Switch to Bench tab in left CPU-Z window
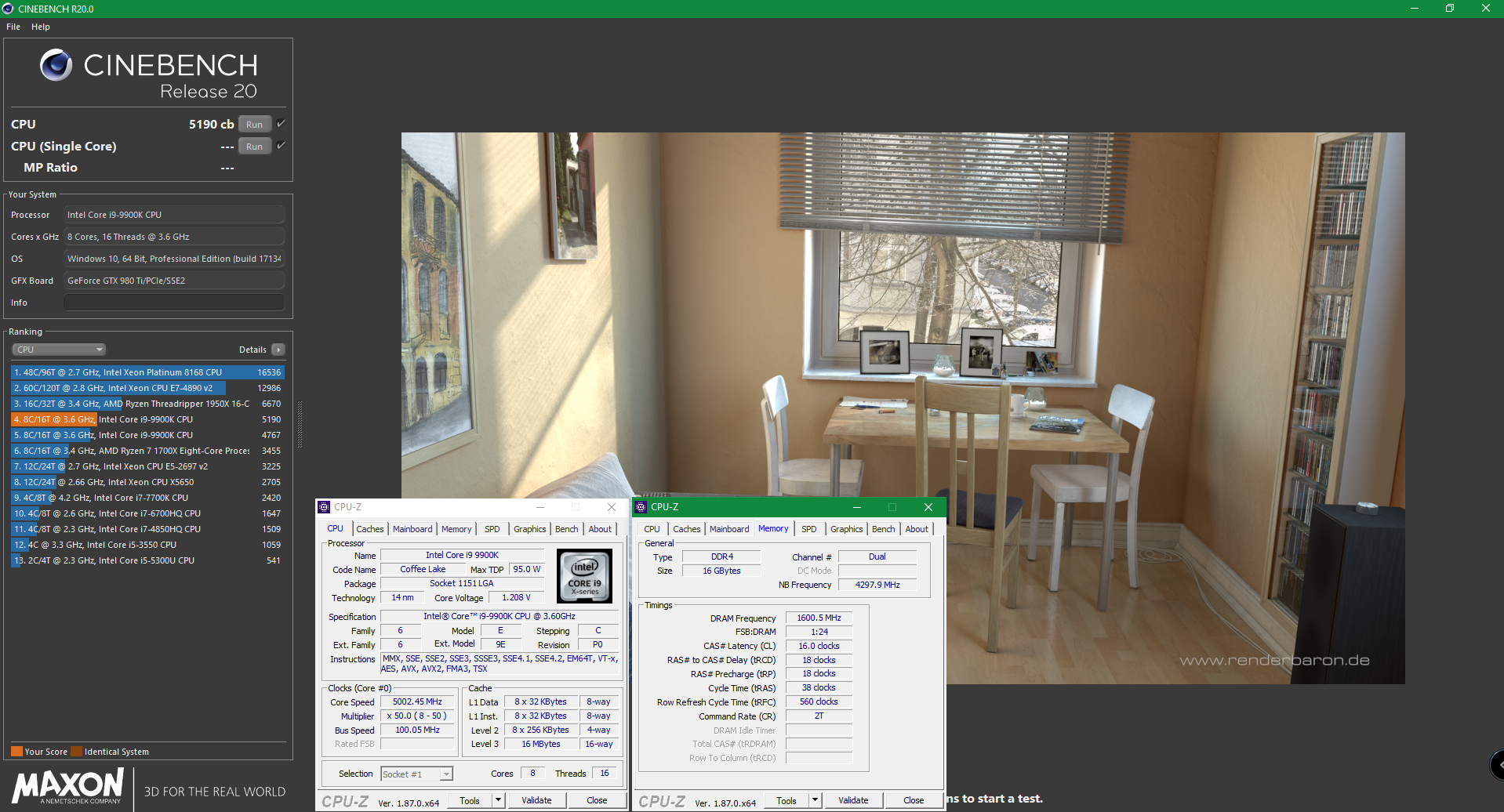The width and height of the screenshot is (1504, 812). (567, 529)
